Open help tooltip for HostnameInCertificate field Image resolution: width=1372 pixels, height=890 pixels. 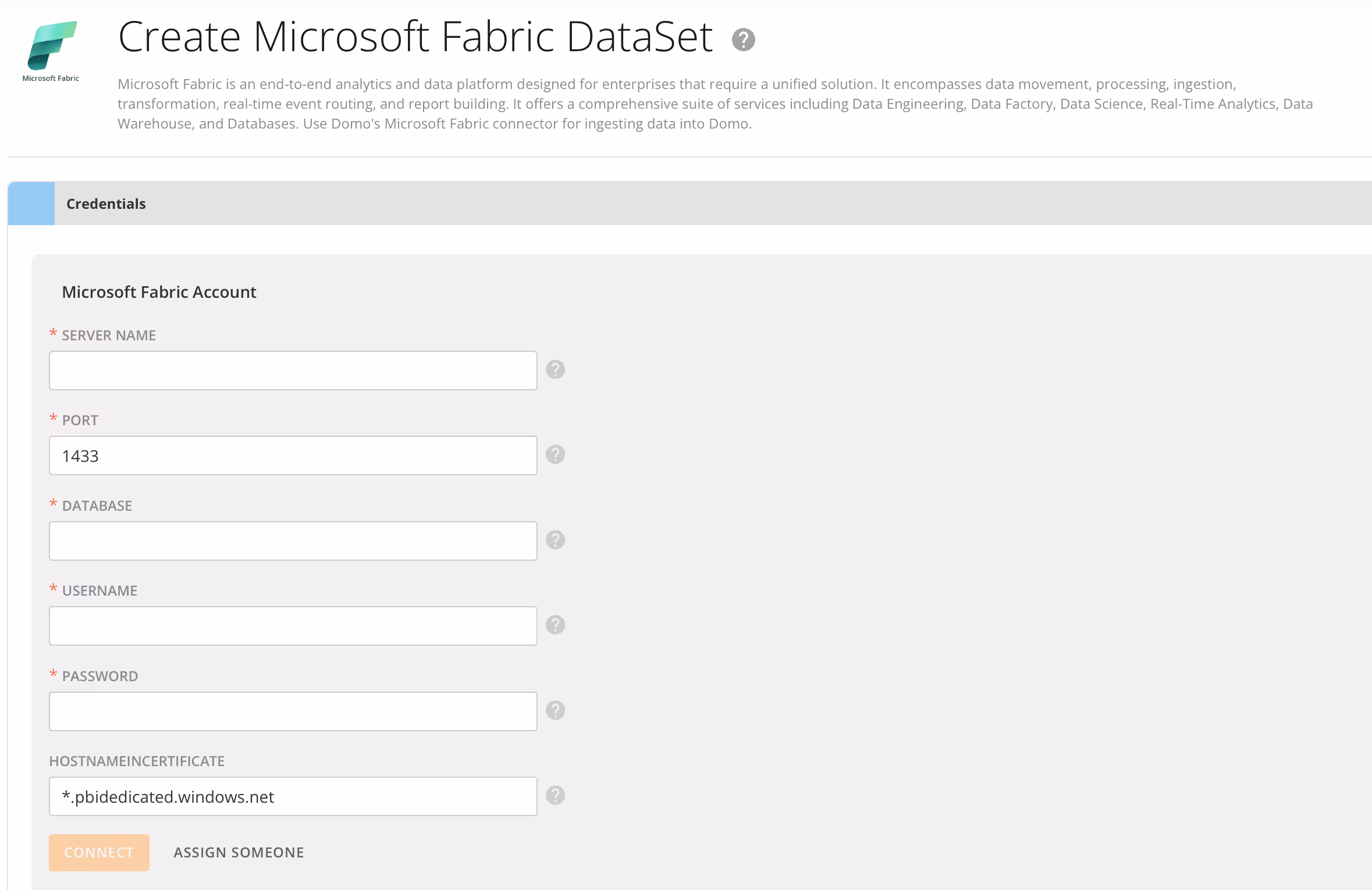tap(555, 795)
